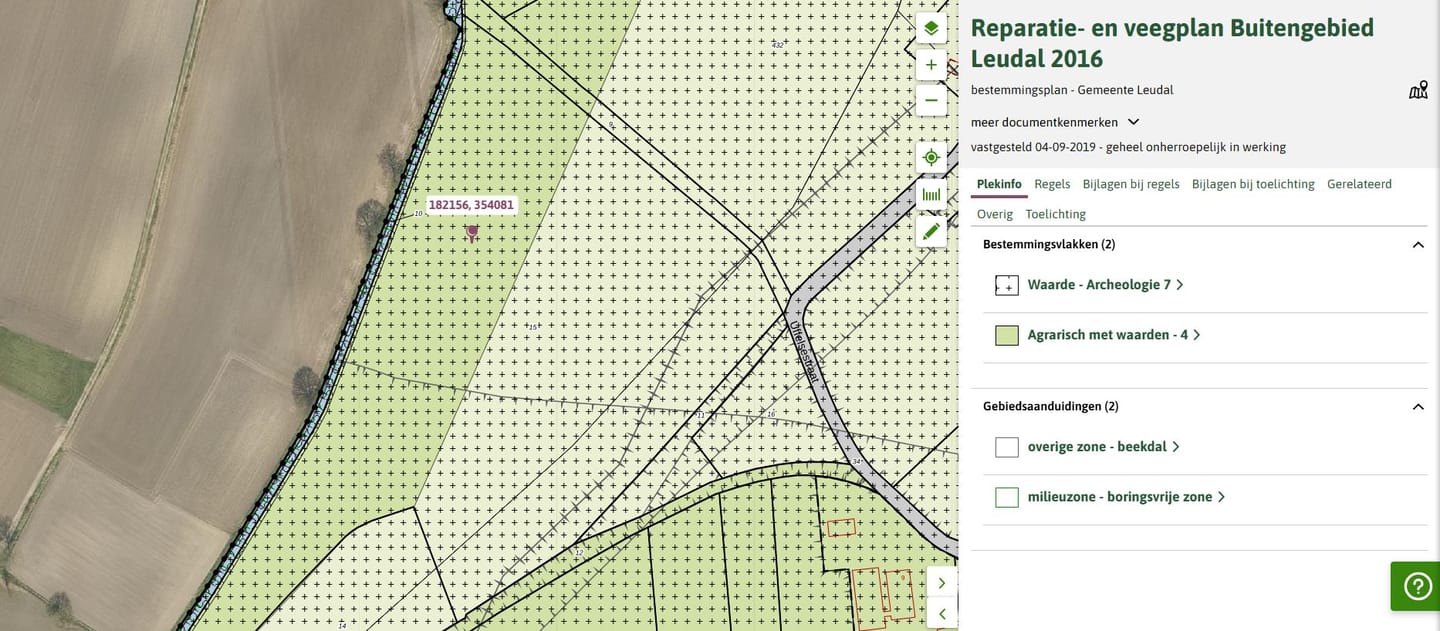Open the Bijlagen bij toelichting tab
The width and height of the screenshot is (1440, 631).
click(x=1252, y=184)
